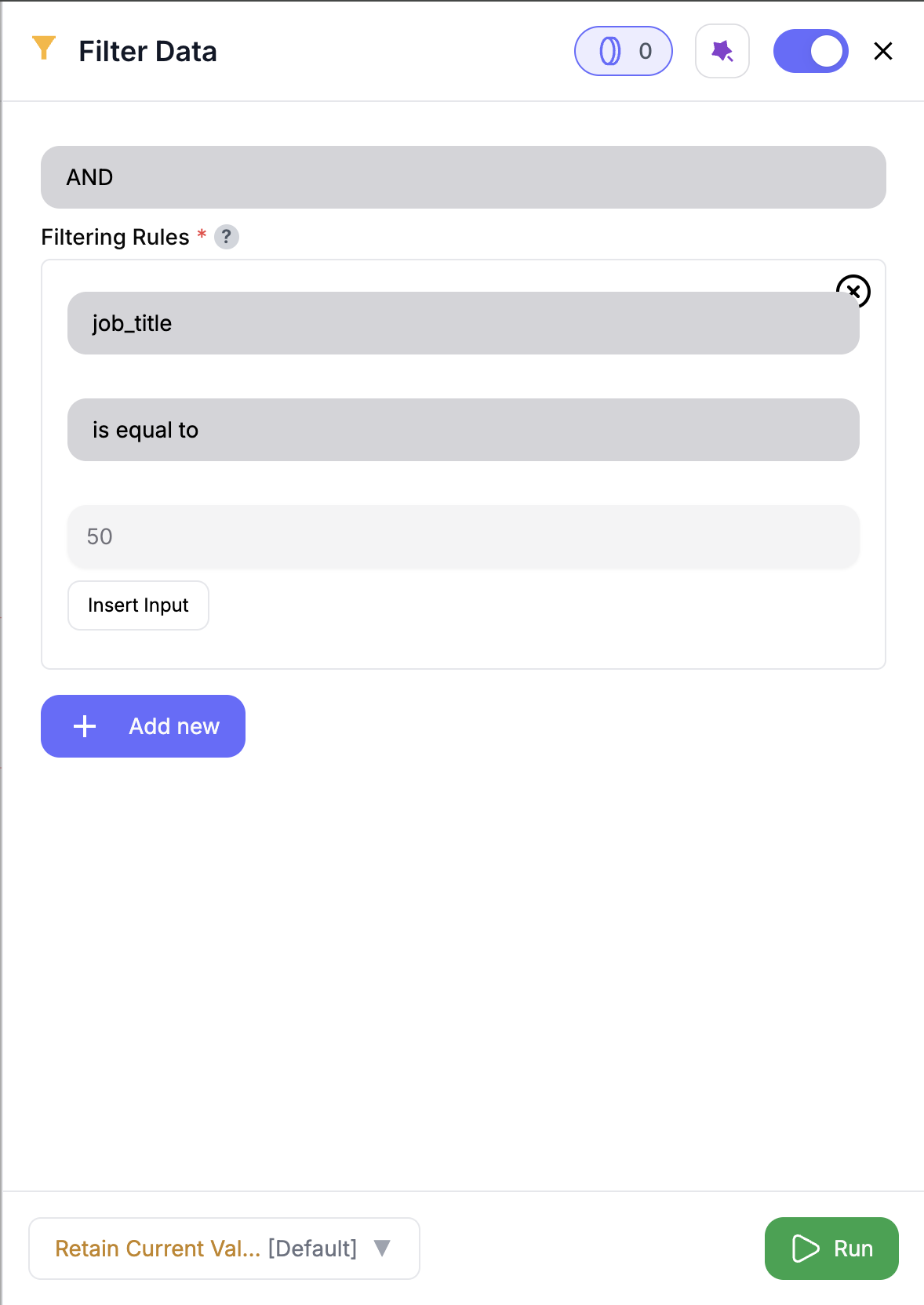Open the AND condition selector
Screen dimensions: 924x1305
462,176
